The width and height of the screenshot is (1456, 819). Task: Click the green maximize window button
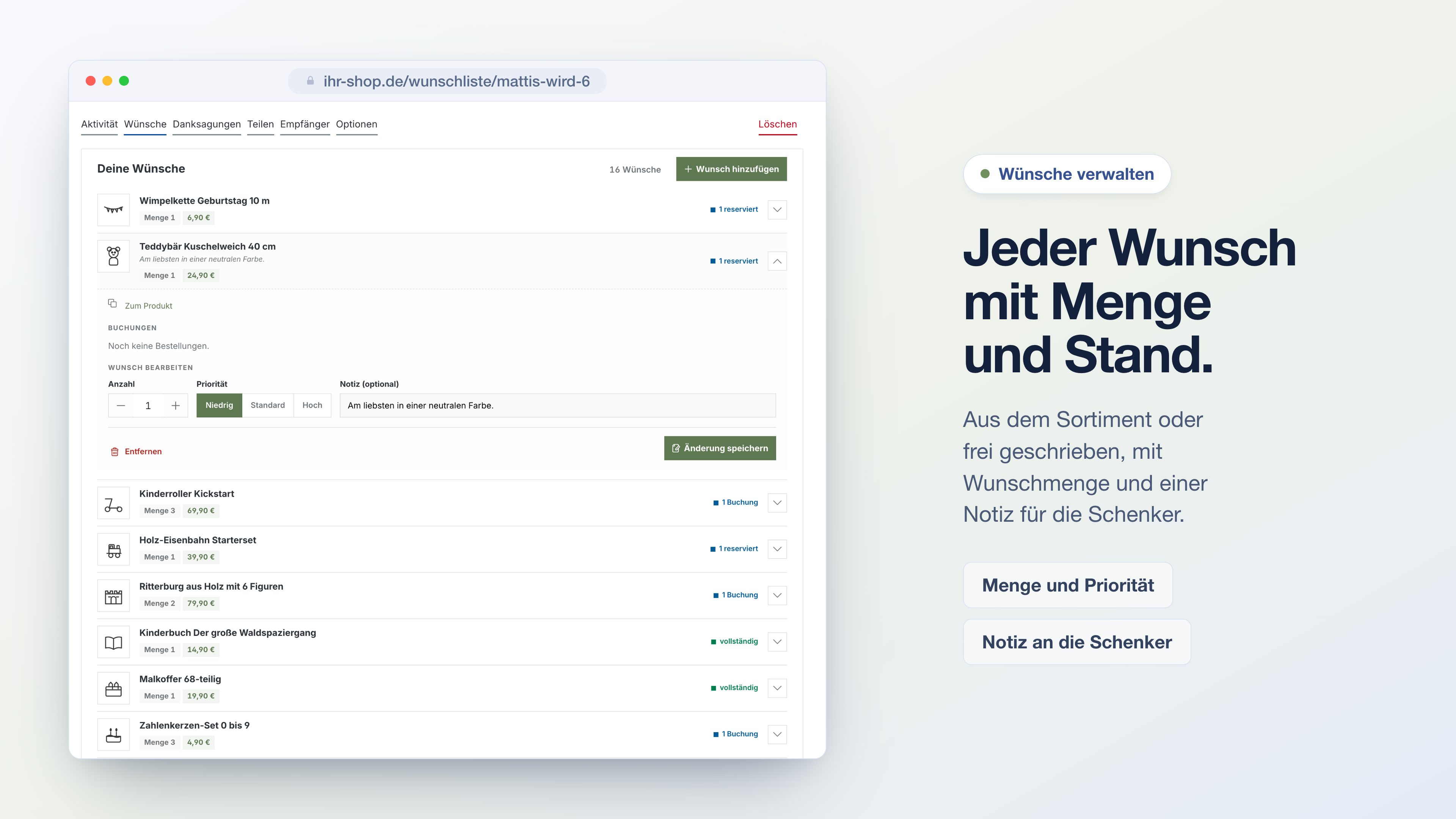coord(124,81)
